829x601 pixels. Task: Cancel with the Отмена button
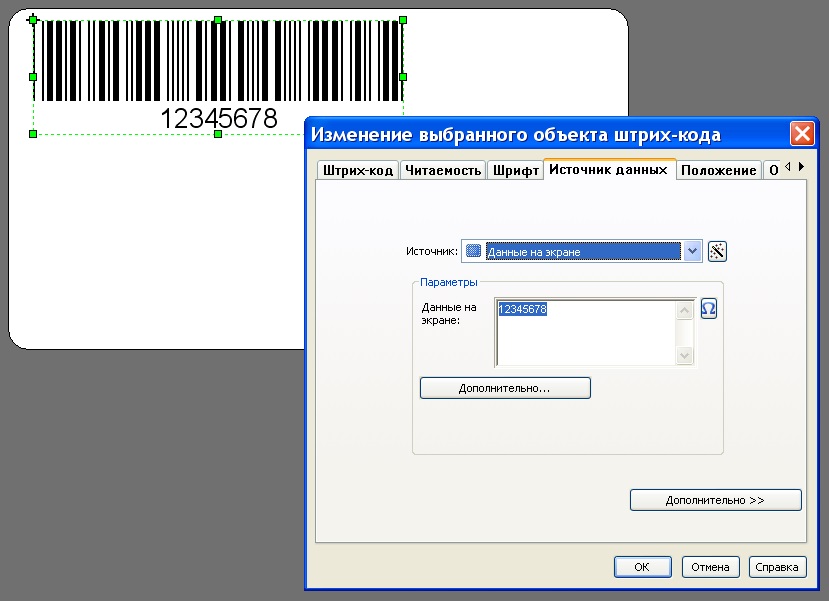click(x=710, y=567)
